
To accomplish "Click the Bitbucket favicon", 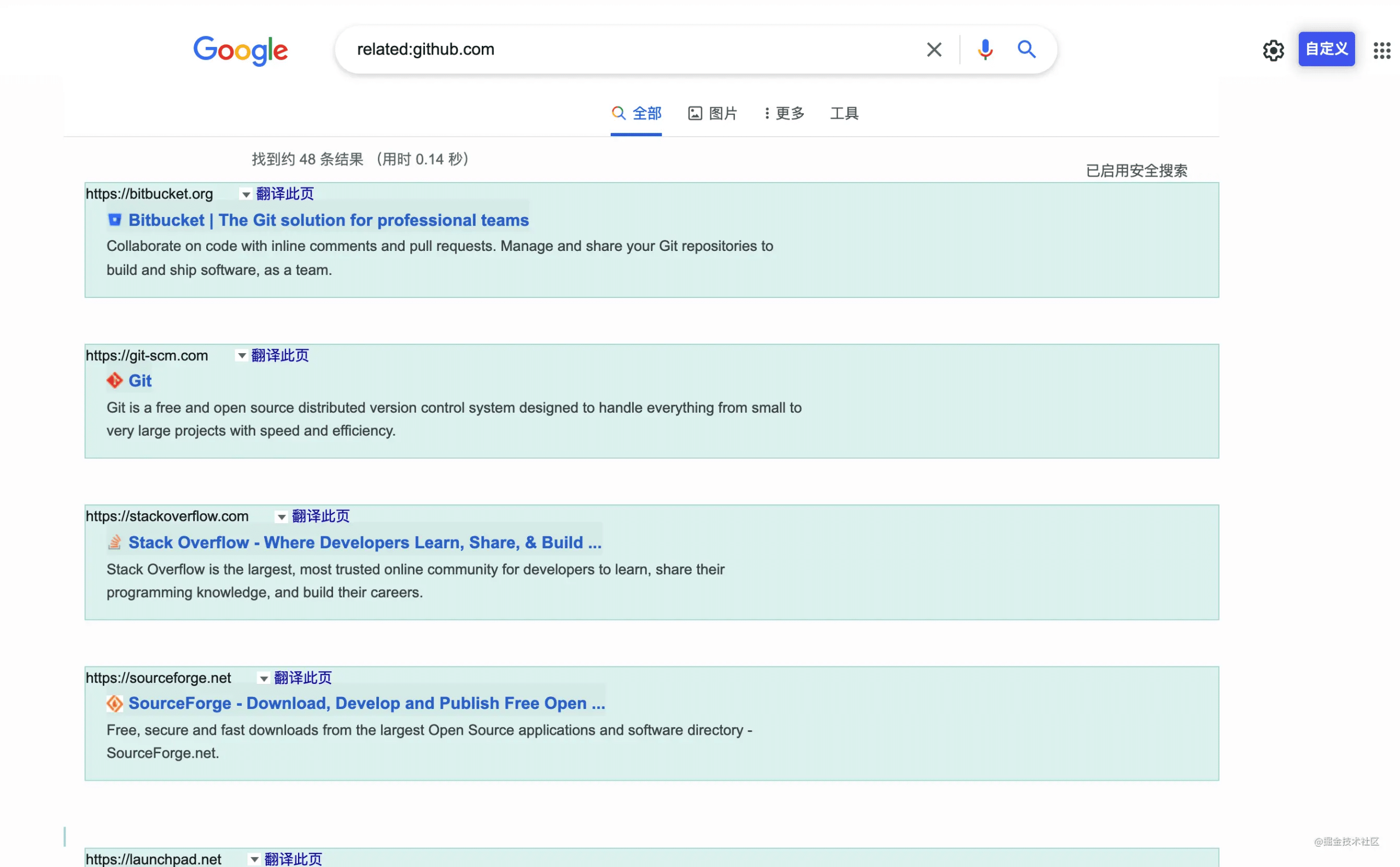I will pyautogui.click(x=115, y=220).
